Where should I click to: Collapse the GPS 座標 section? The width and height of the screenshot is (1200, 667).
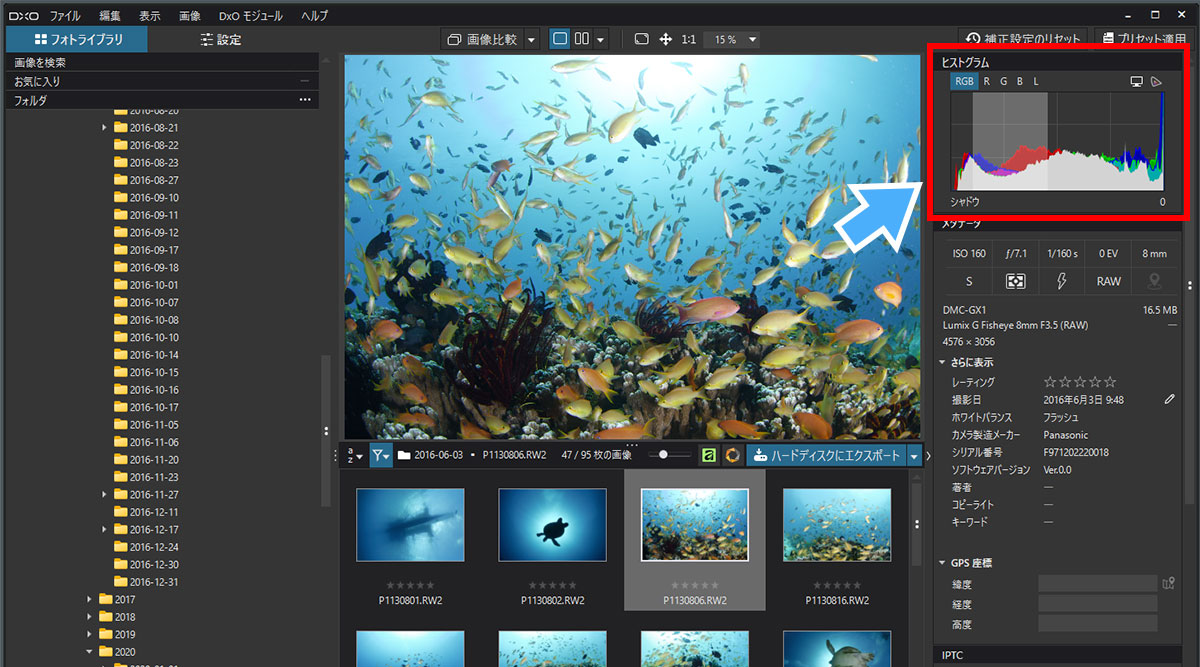[944, 563]
